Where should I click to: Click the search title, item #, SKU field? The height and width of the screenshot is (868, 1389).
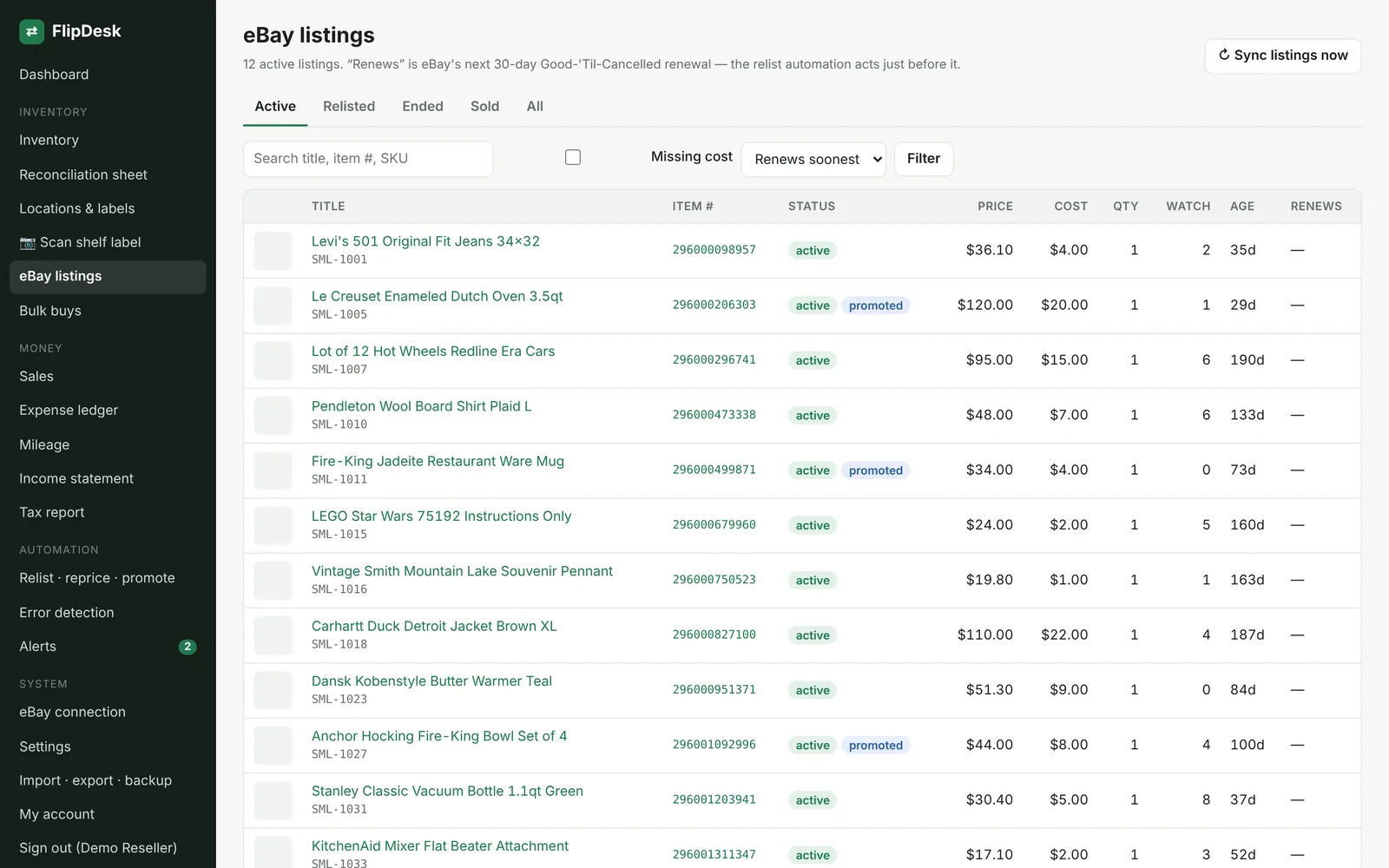(368, 159)
